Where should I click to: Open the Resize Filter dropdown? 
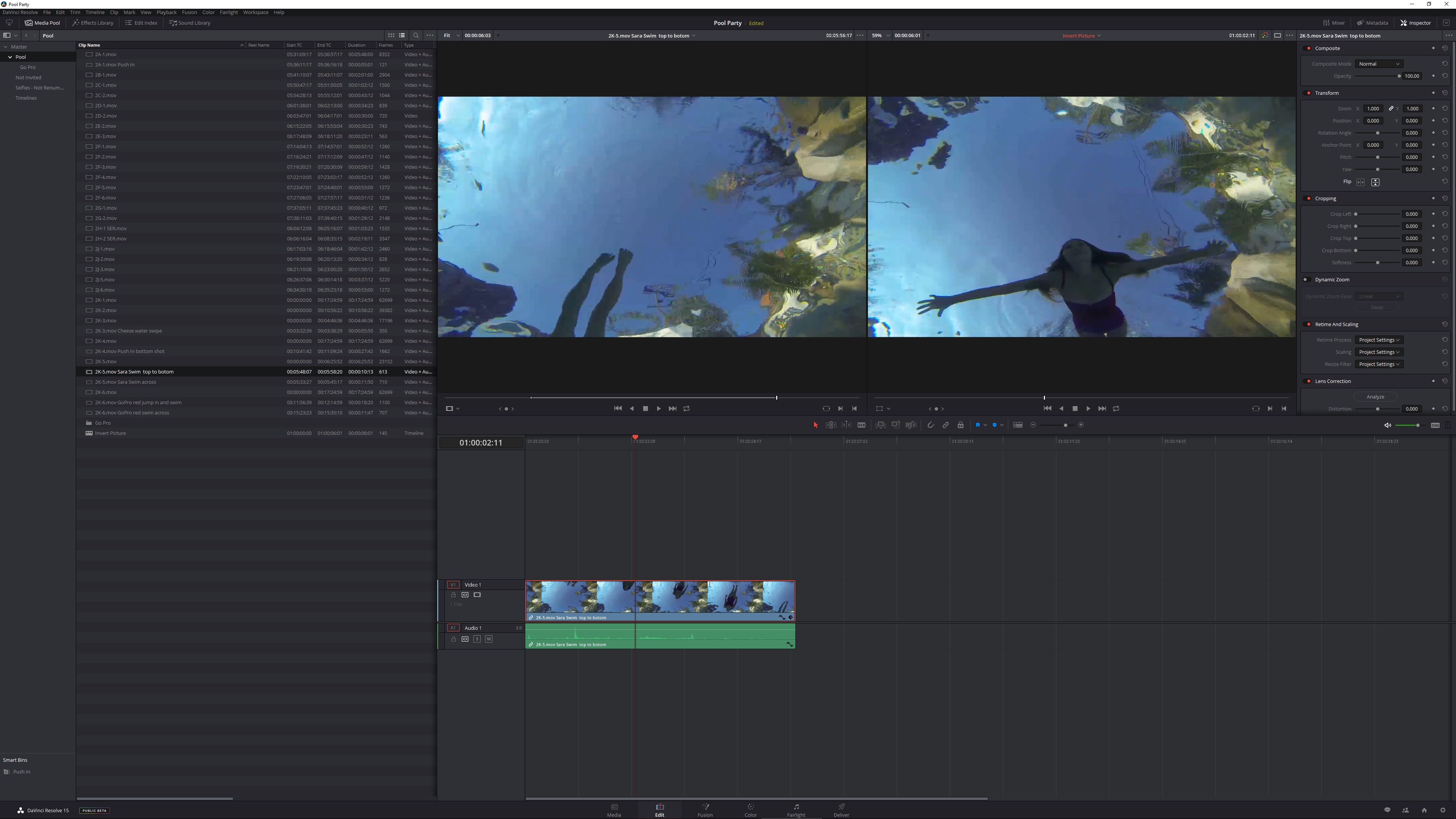(x=1379, y=364)
